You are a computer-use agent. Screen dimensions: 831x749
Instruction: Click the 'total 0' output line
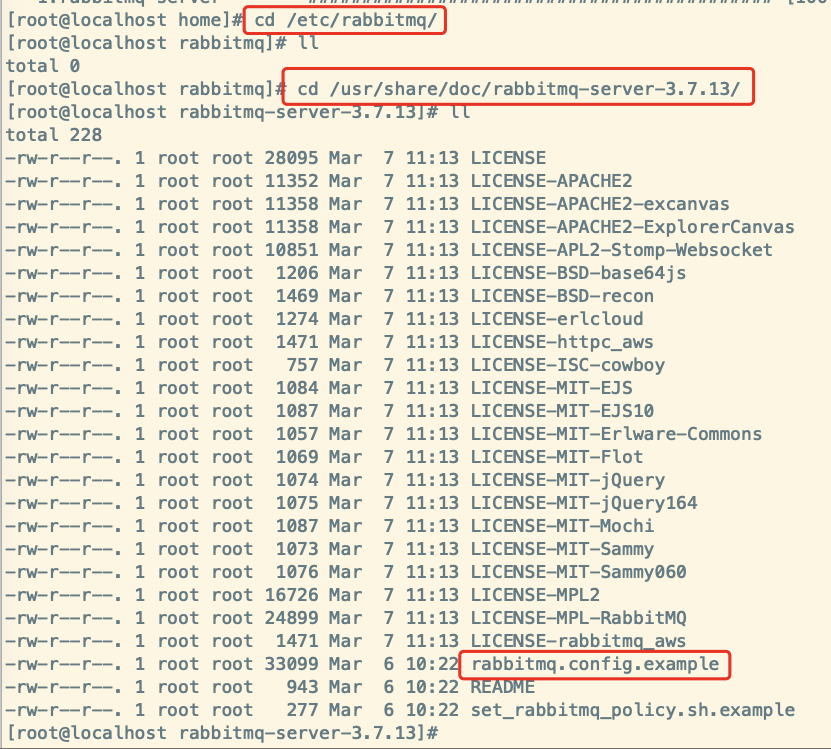[43, 66]
